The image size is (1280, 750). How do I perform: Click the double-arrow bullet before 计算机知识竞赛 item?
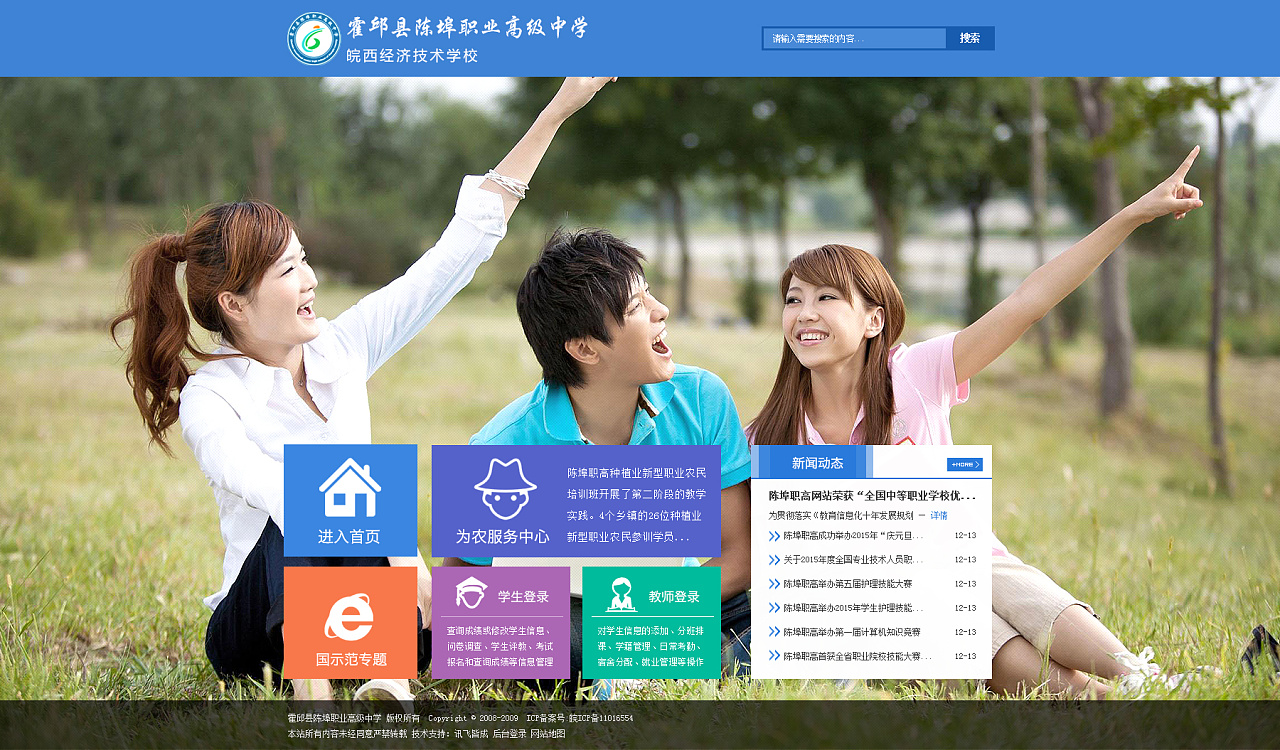point(774,632)
